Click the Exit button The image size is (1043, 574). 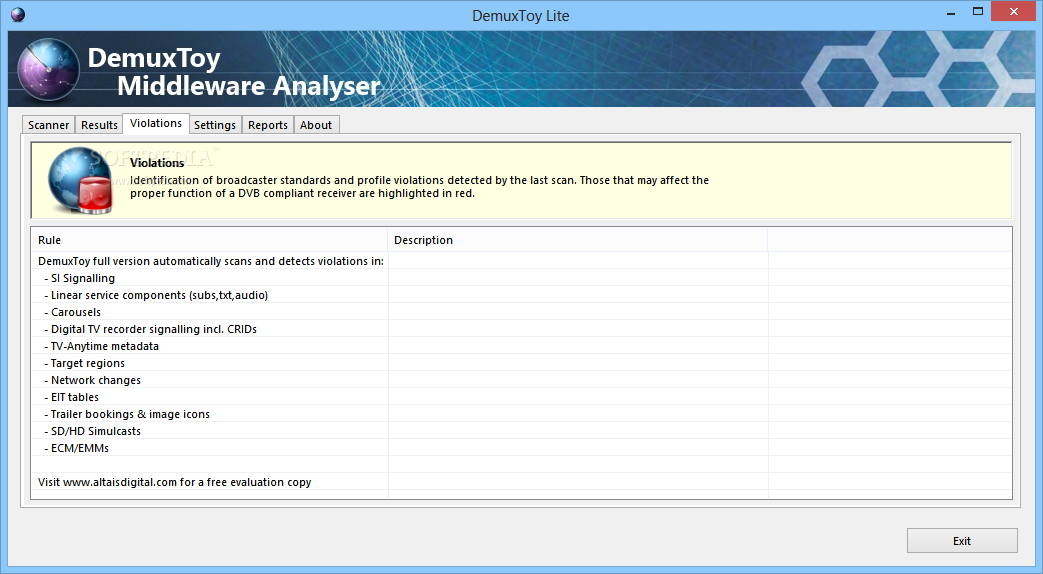pyautogui.click(x=962, y=541)
